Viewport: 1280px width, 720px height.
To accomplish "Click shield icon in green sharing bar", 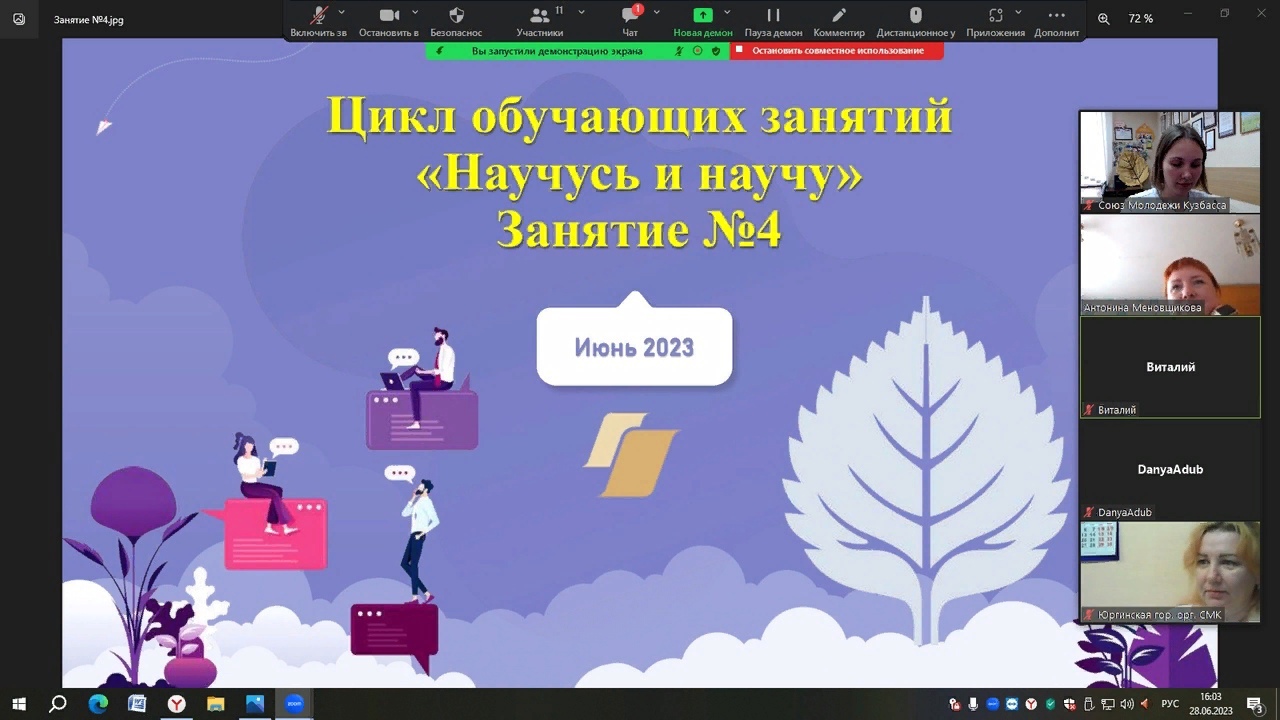I will coord(716,50).
